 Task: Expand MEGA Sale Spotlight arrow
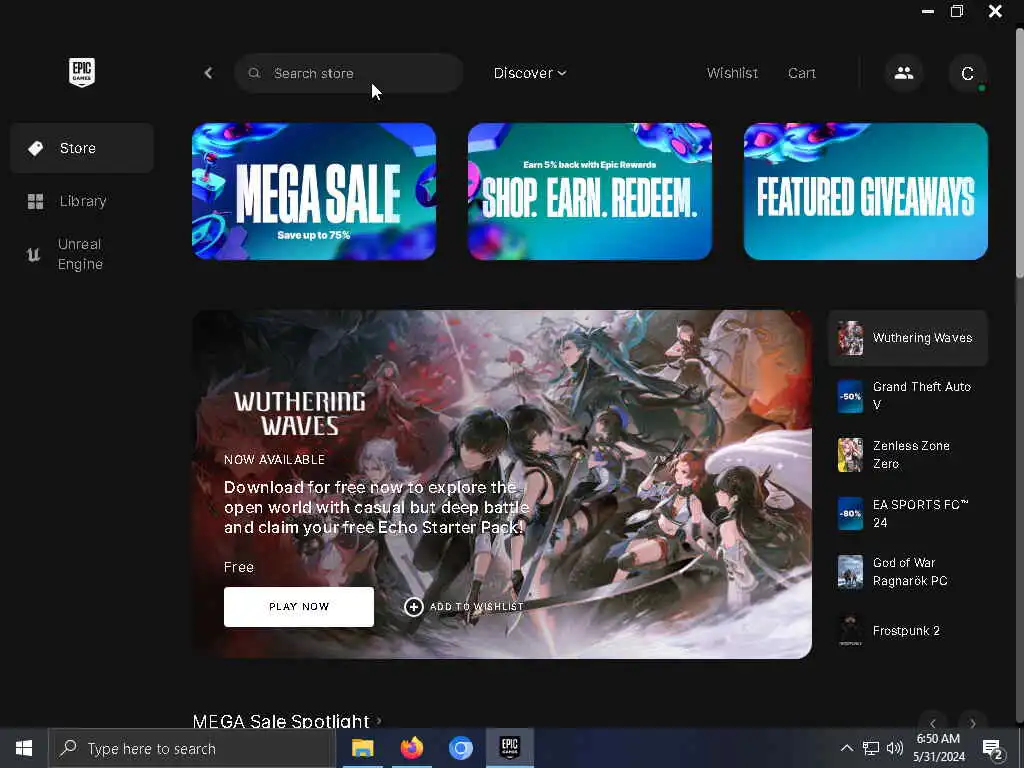[379, 721]
